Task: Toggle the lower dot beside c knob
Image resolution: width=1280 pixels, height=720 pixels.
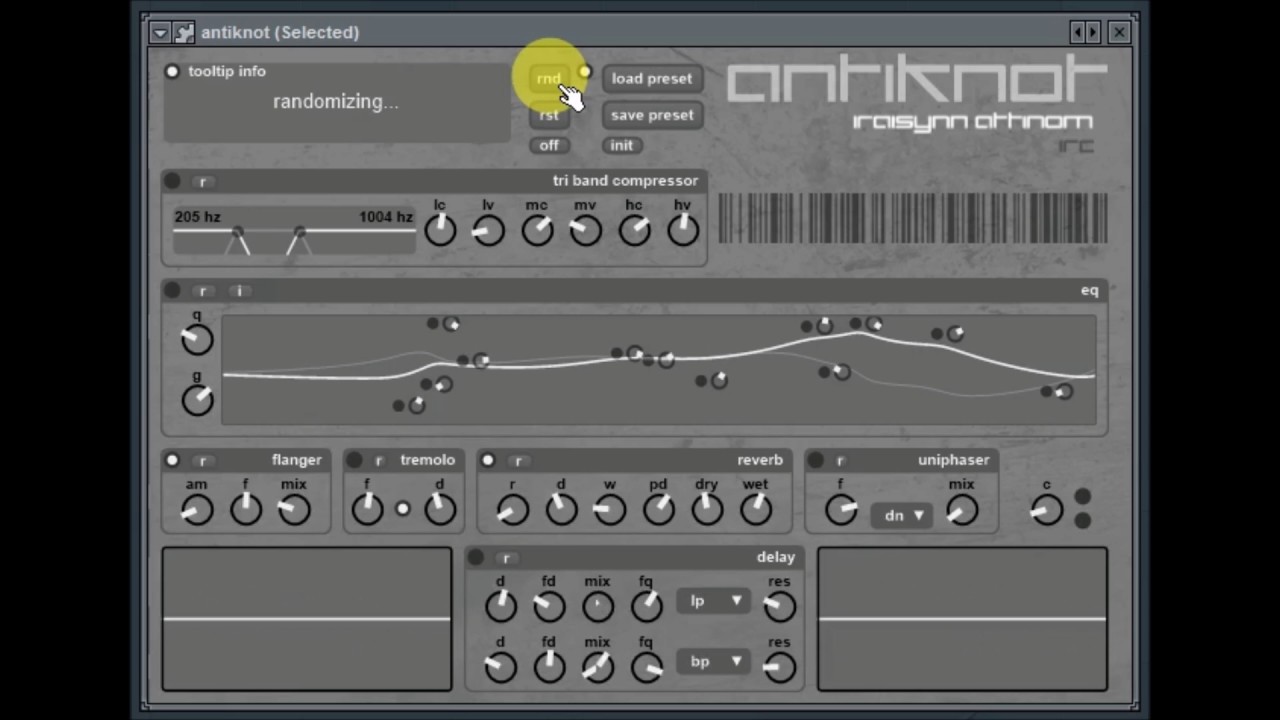Action: click(1083, 520)
